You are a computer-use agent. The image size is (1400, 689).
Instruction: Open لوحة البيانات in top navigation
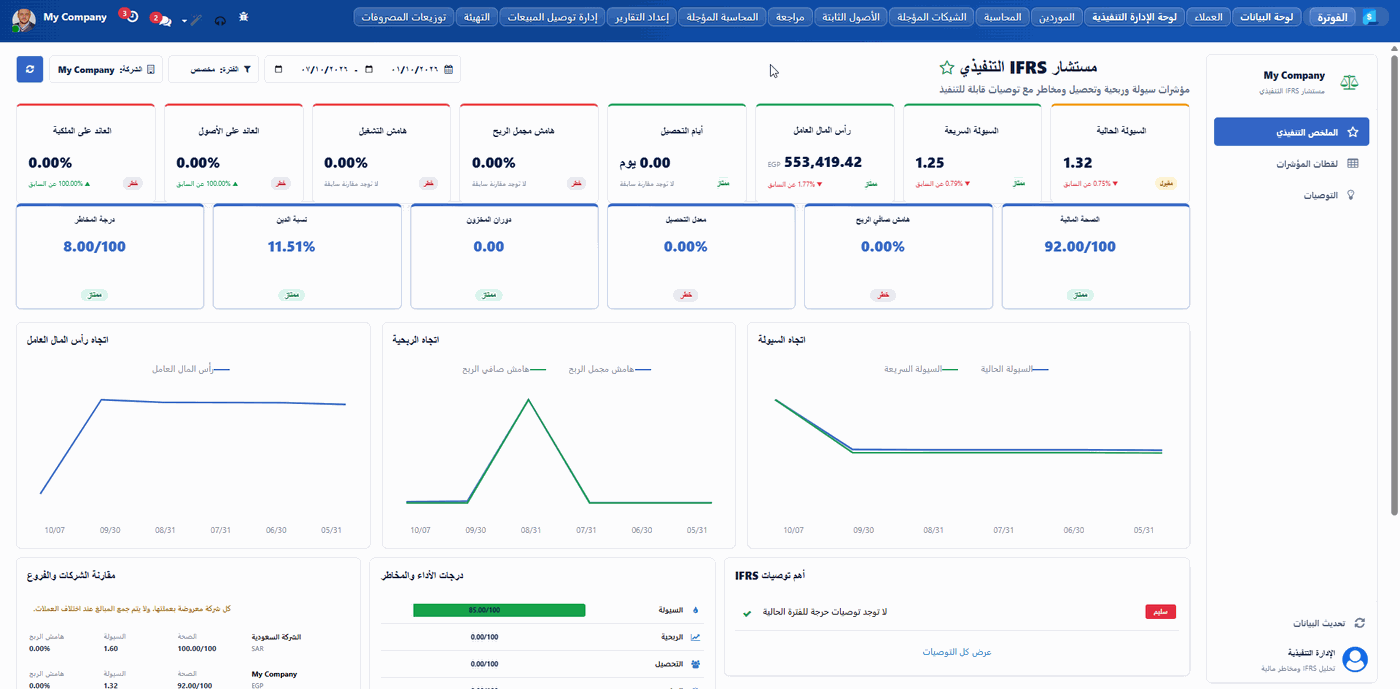(x=1268, y=17)
